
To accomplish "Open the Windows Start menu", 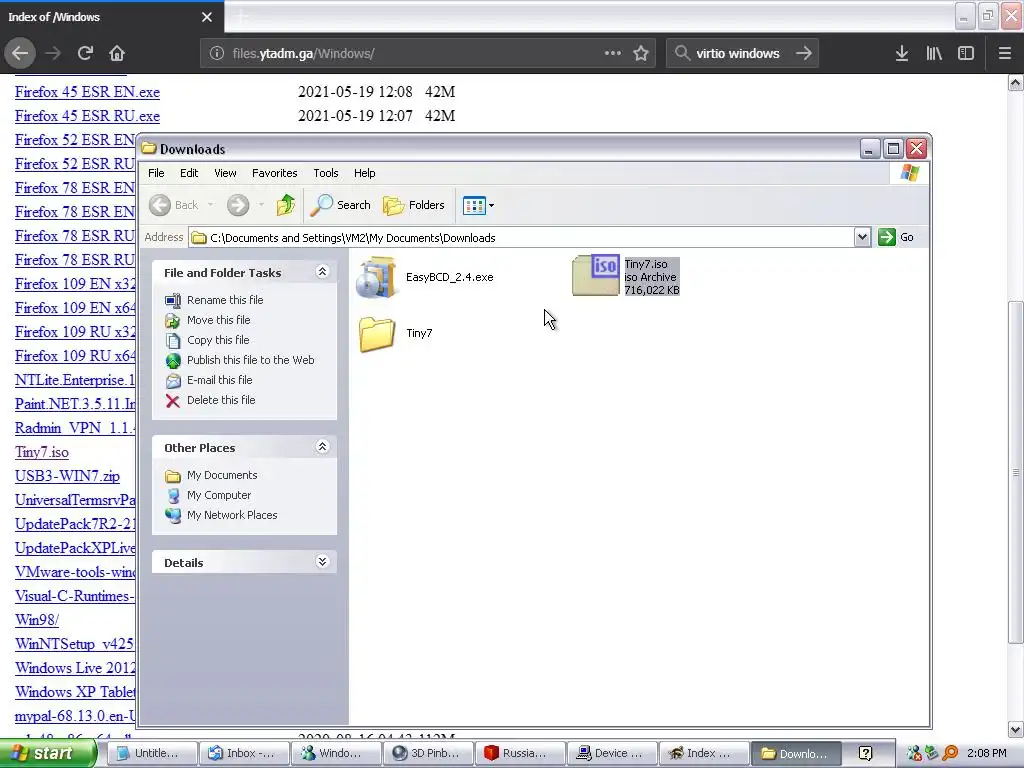I will [x=48, y=754].
